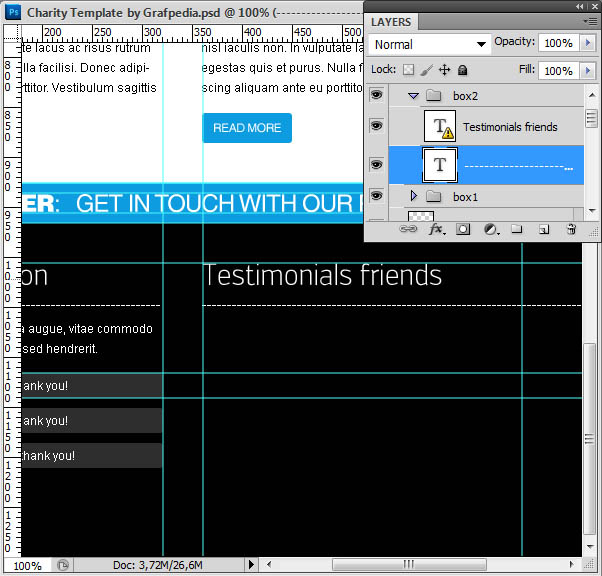Click the Testimonials friends heading on canvas
This screenshot has height=576, width=602.
click(322, 275)
